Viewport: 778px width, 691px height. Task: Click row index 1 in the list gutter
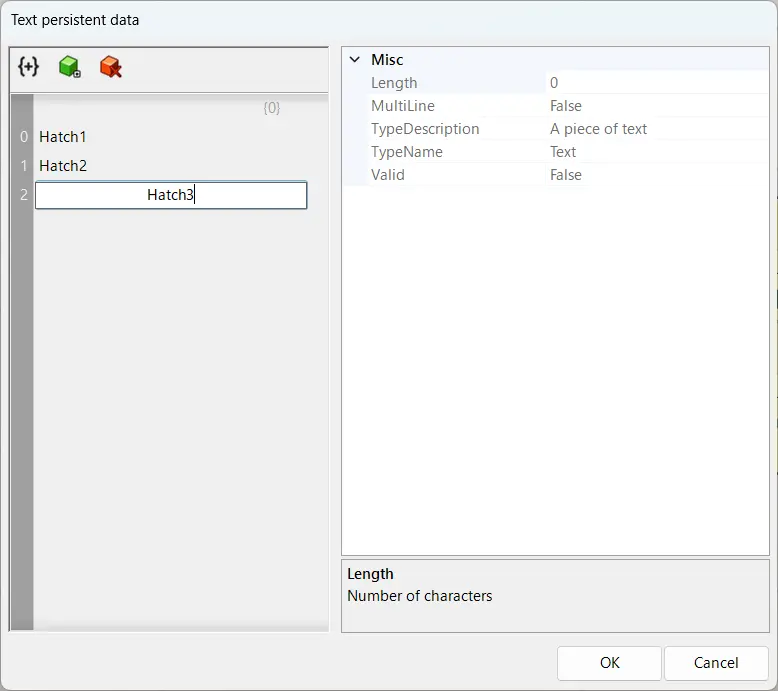click(24, 166)
